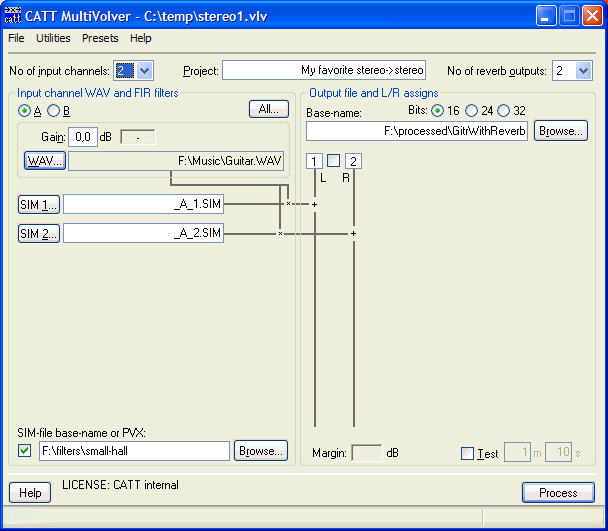Open the Presets menu
Image resolution: width=608 pixels, height=531 pixels.
pos(100,38)
